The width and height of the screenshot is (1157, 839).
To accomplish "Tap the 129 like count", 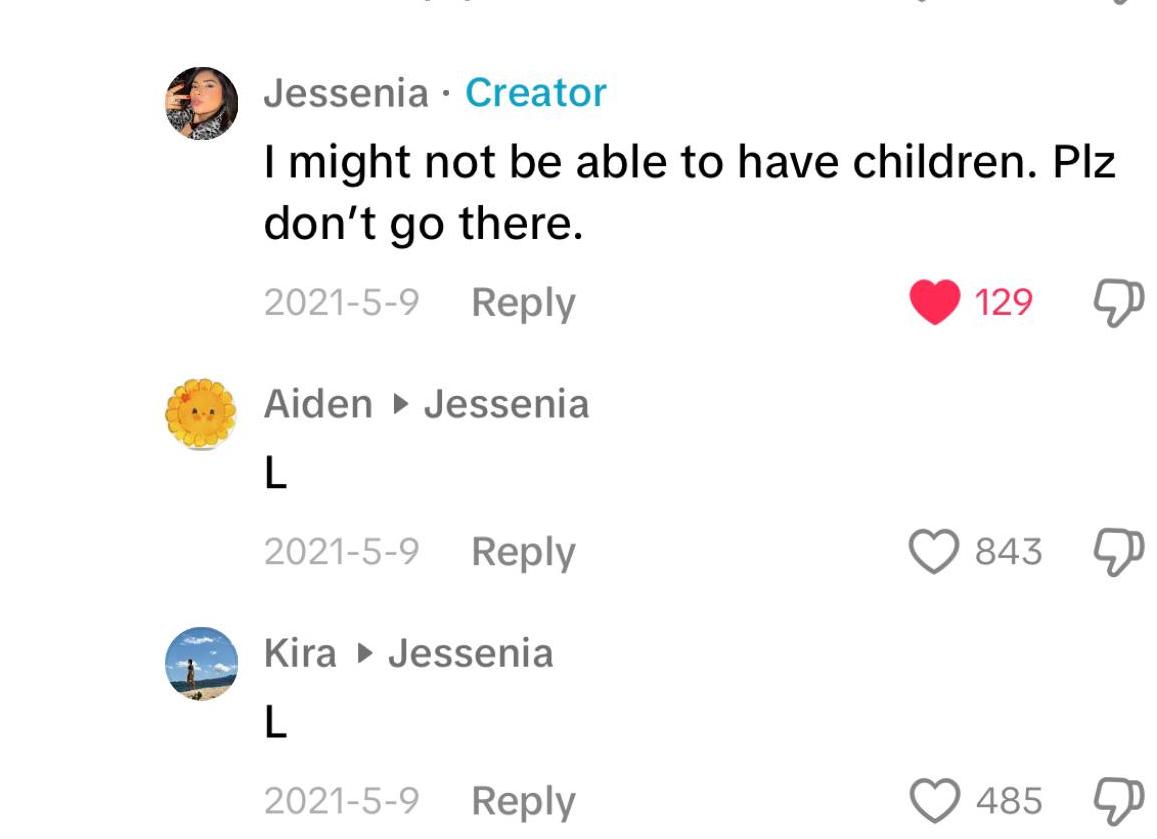I will [1003, 302].
